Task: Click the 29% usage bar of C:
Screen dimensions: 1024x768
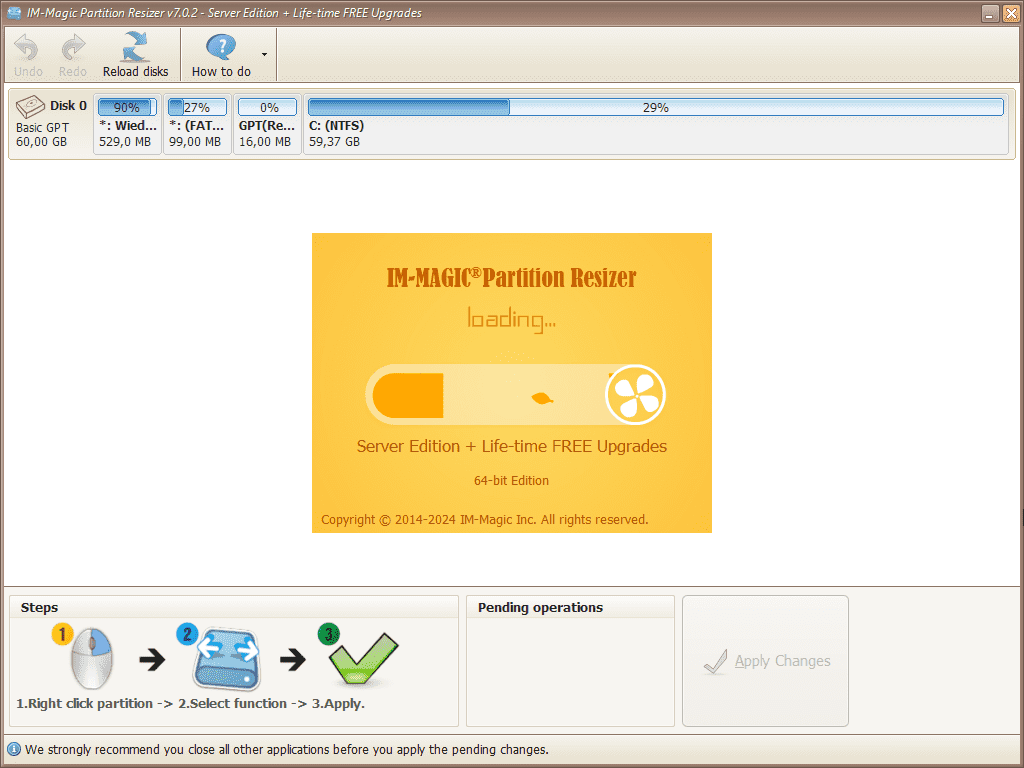Action: [x=656, y=107]
